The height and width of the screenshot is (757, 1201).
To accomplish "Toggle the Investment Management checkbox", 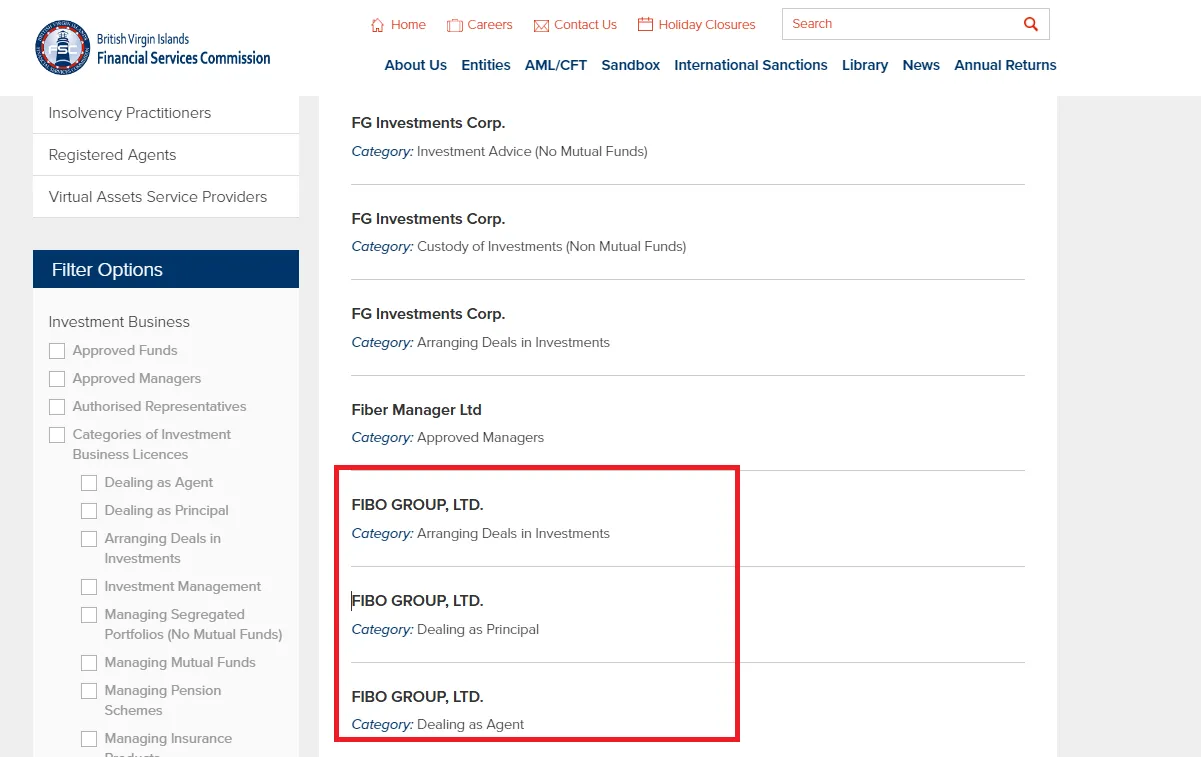I will (x=89, y=587).
